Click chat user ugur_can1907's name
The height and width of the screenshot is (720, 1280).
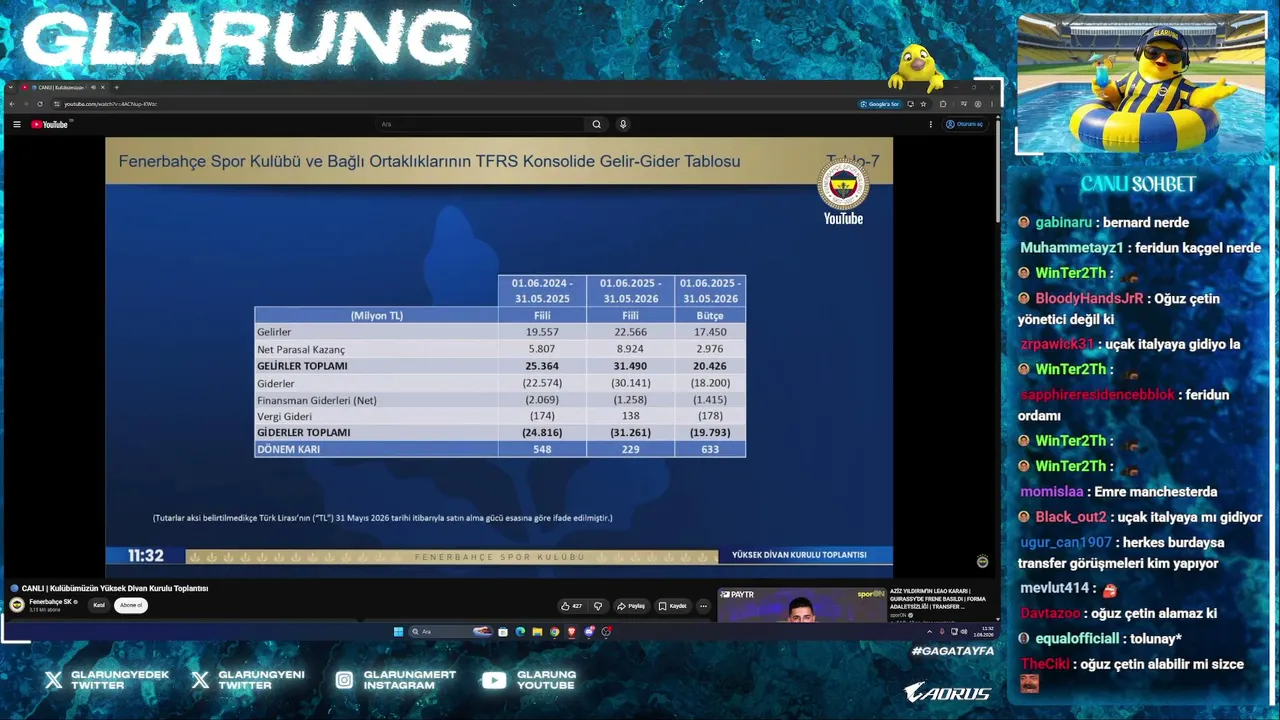1065,543
